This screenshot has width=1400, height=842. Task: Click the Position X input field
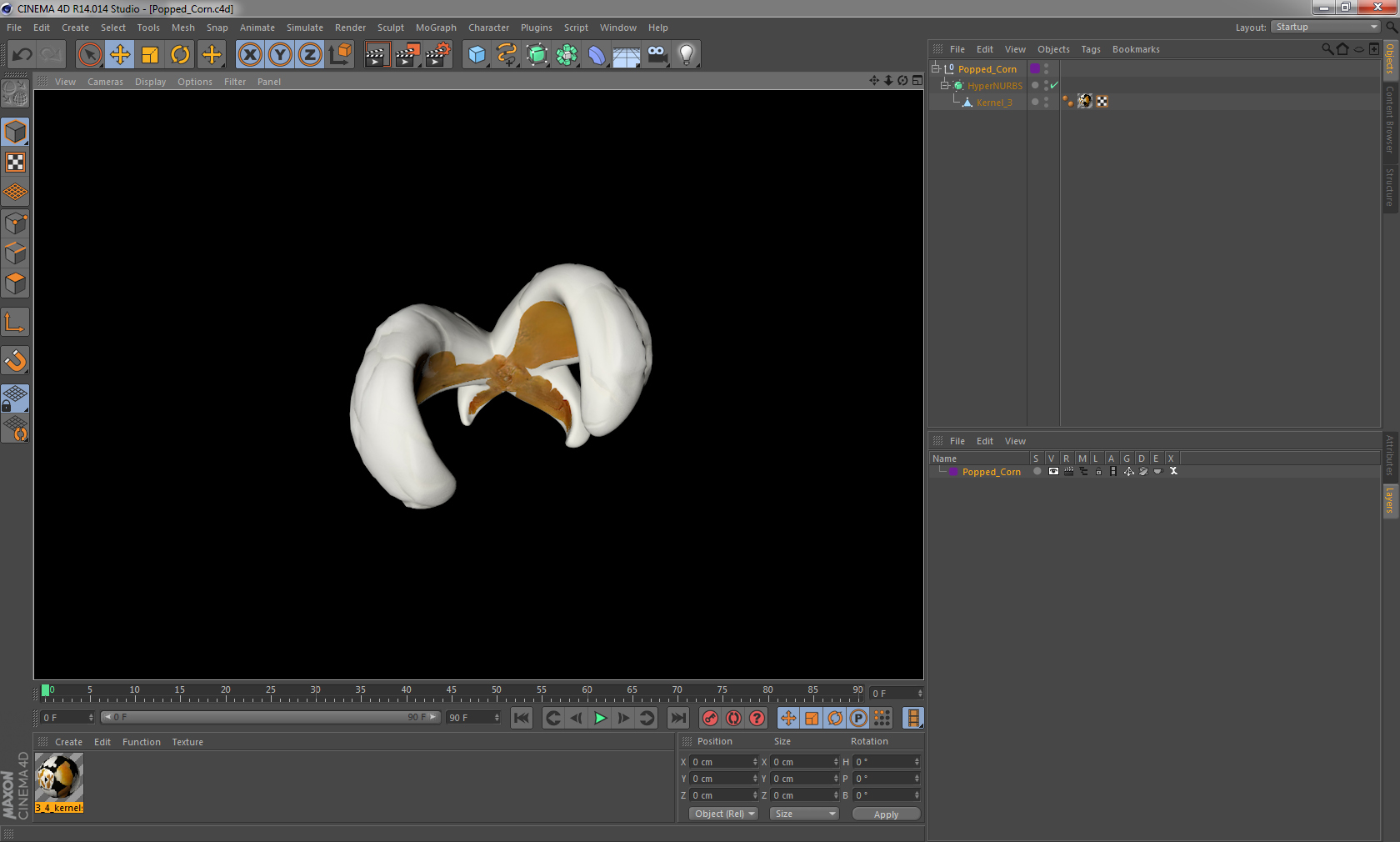point(724,762)
